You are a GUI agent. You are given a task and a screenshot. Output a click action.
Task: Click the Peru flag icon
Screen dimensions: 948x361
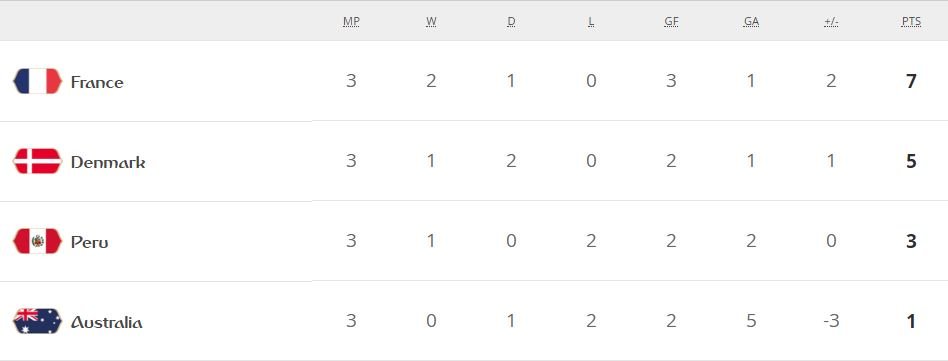(x=37, y=241)
